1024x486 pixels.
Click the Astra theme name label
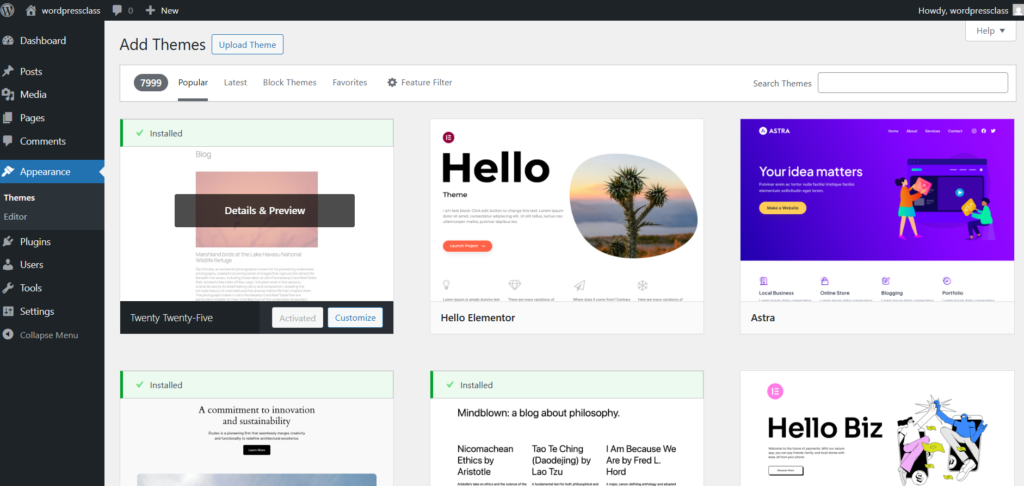(x=762, y=318)
